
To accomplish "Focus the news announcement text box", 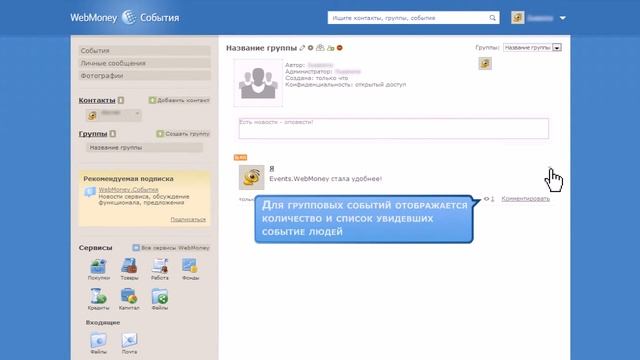I will tap(393, 129).
